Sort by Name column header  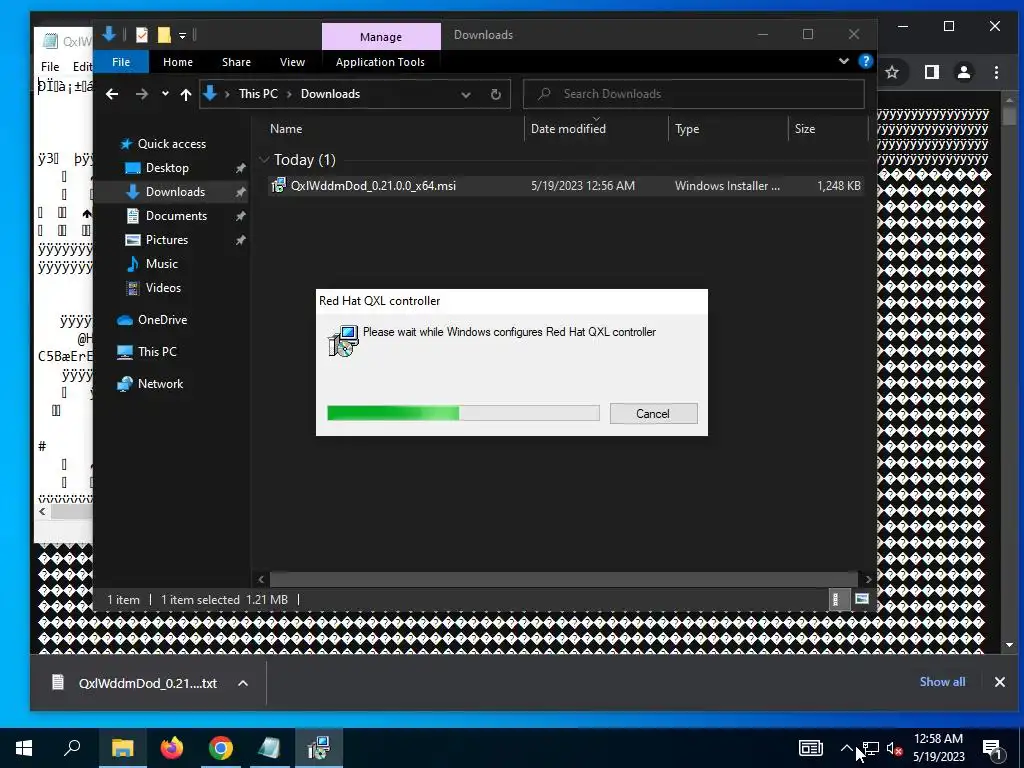pyautogui.click(x=286, y=129)
